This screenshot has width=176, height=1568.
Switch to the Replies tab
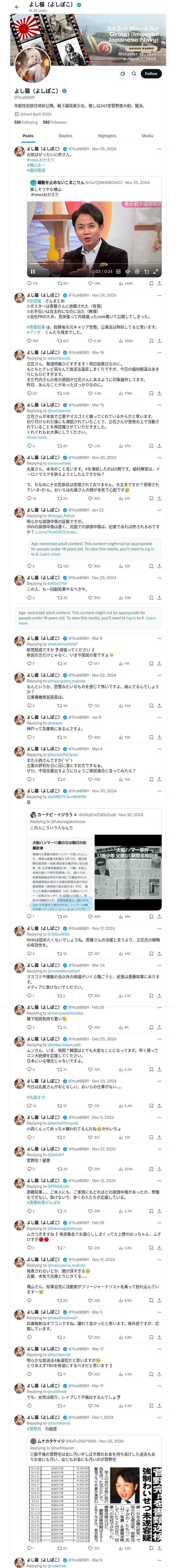pyautogui.click(x=65, y=136)
